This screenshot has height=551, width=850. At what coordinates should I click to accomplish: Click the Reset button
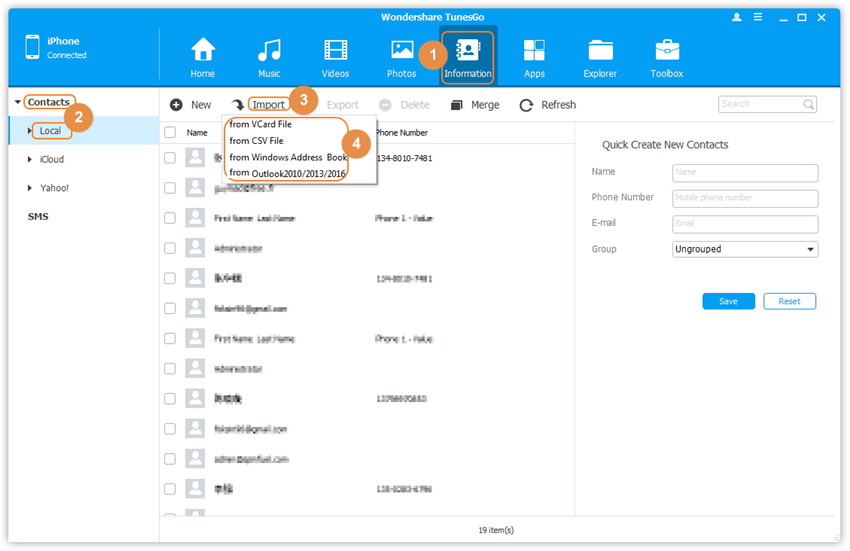(x=789, y=301)
